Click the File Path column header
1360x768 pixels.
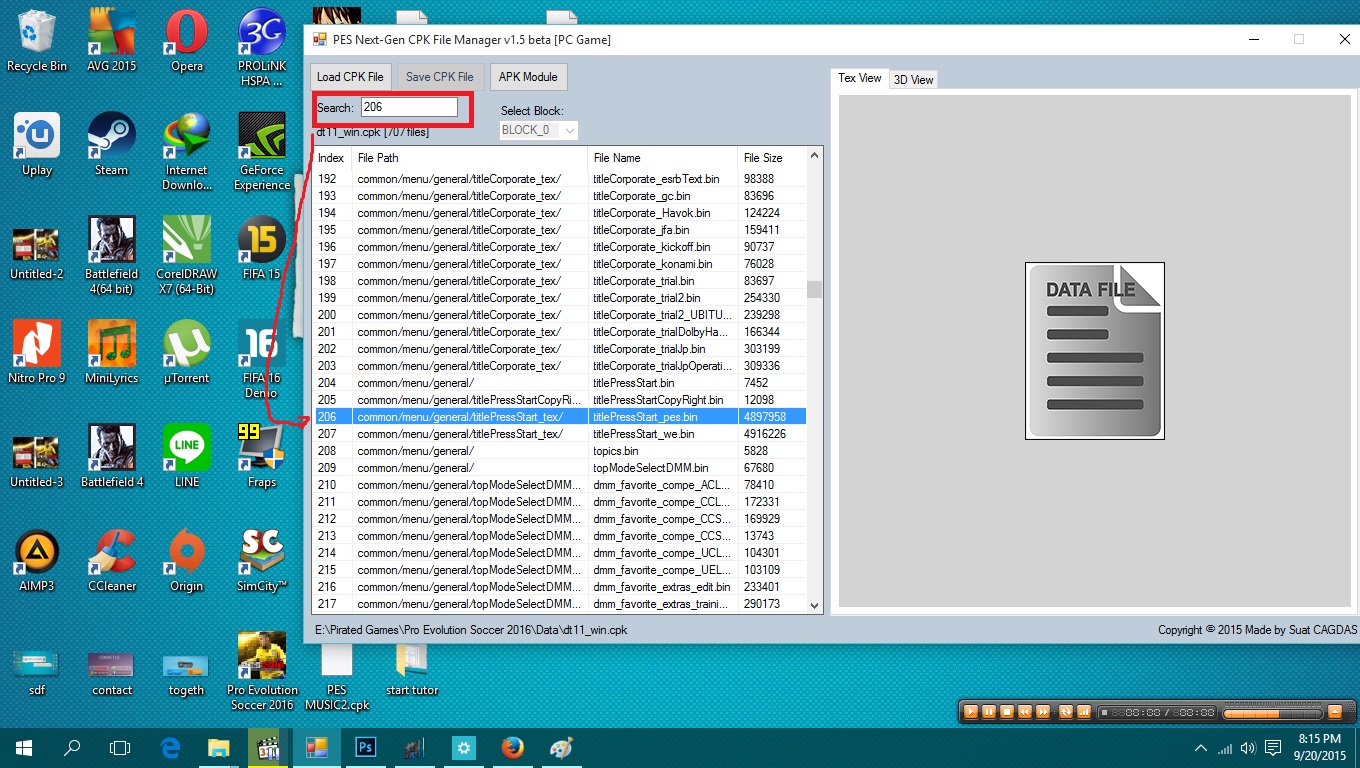[x=470, y=158]
